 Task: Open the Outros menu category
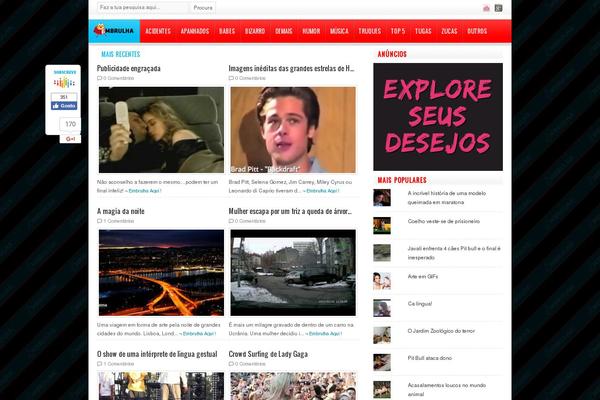click(477, 31)
